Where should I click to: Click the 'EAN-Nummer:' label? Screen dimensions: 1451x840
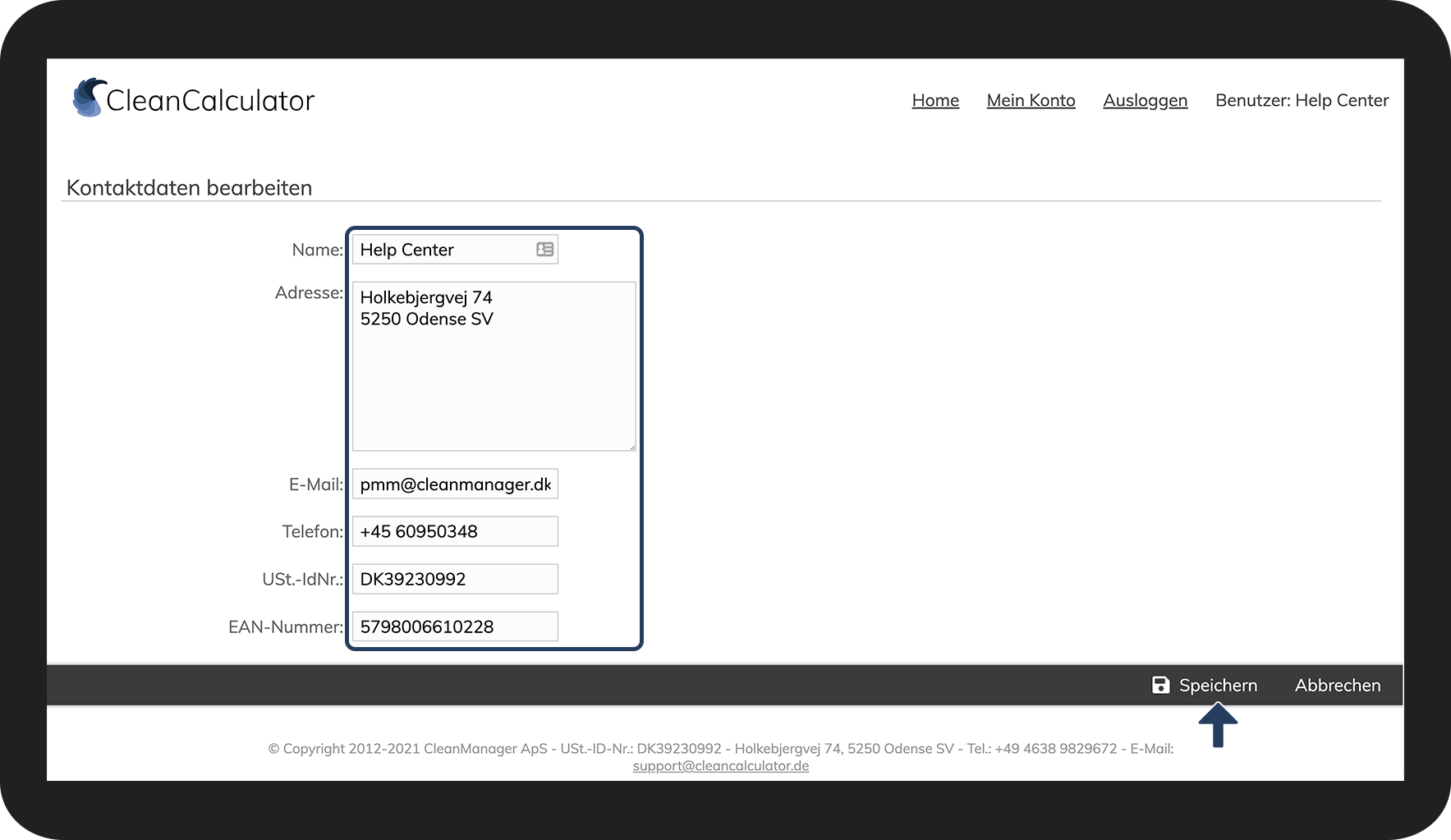pos(285,627)
